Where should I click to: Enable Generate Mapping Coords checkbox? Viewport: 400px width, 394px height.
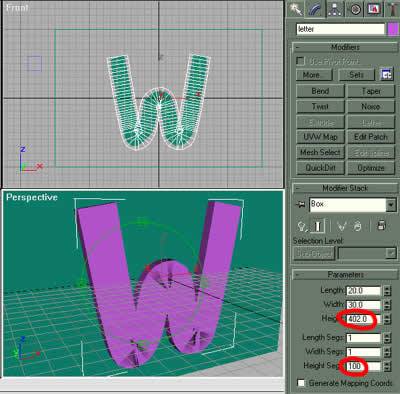click(x=301, y=383)
